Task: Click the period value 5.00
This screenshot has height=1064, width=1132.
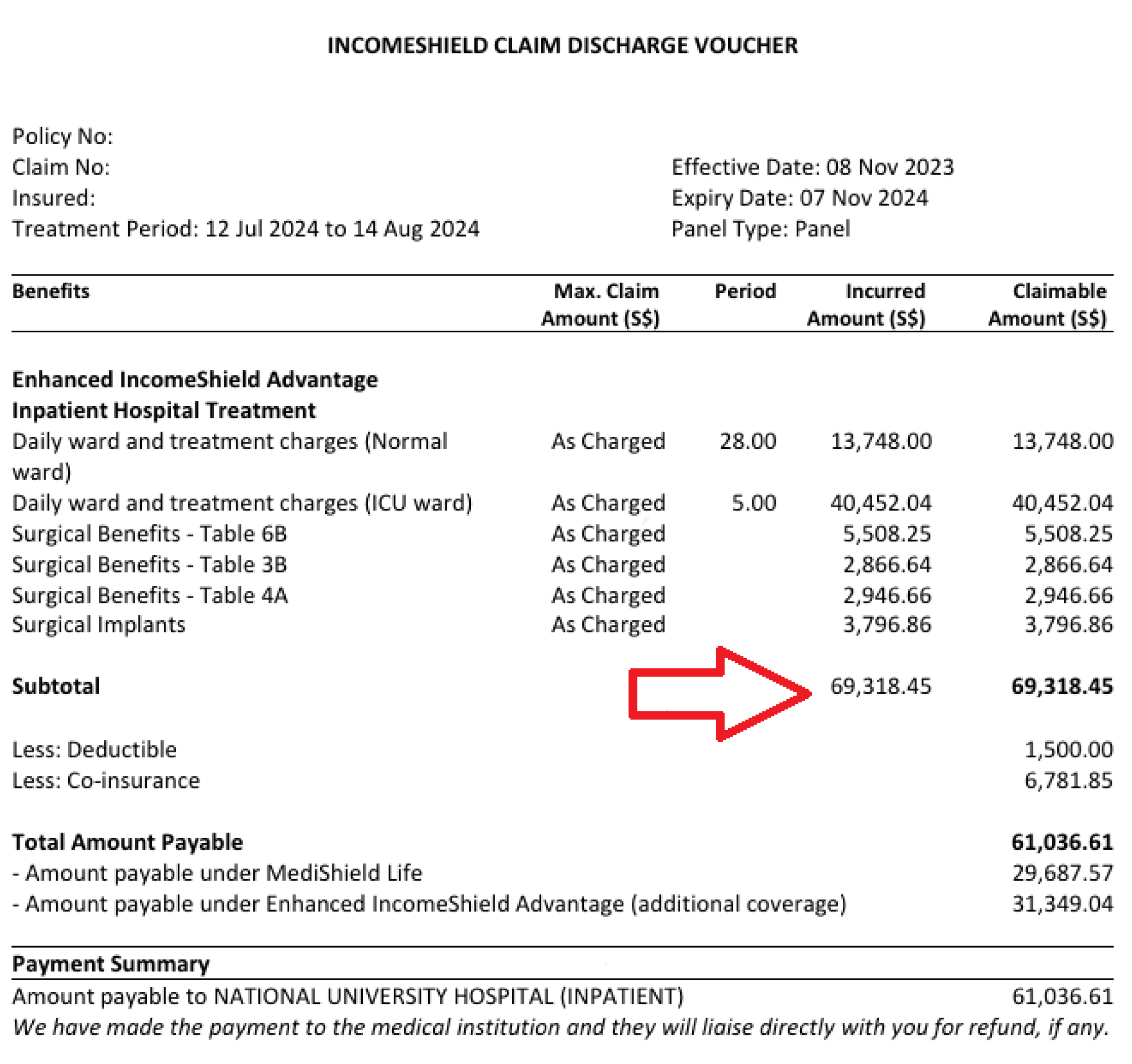Action: click(753, 503)
